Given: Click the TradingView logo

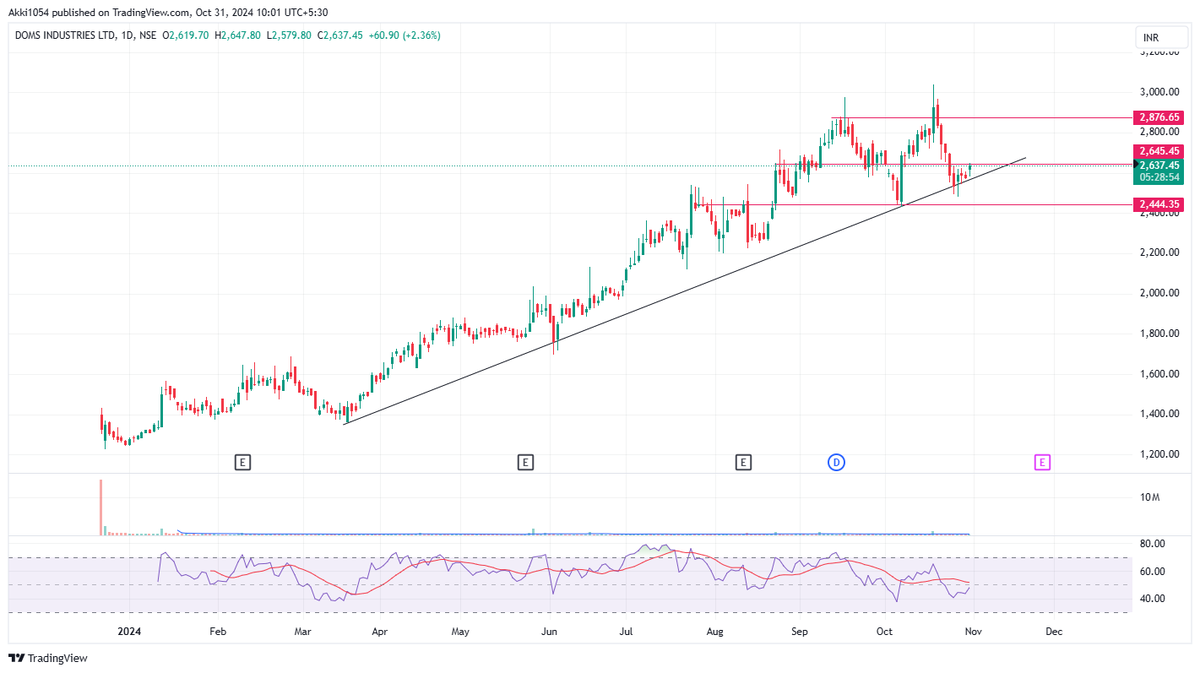Looking at the screenshot, I should pos(48,658).
